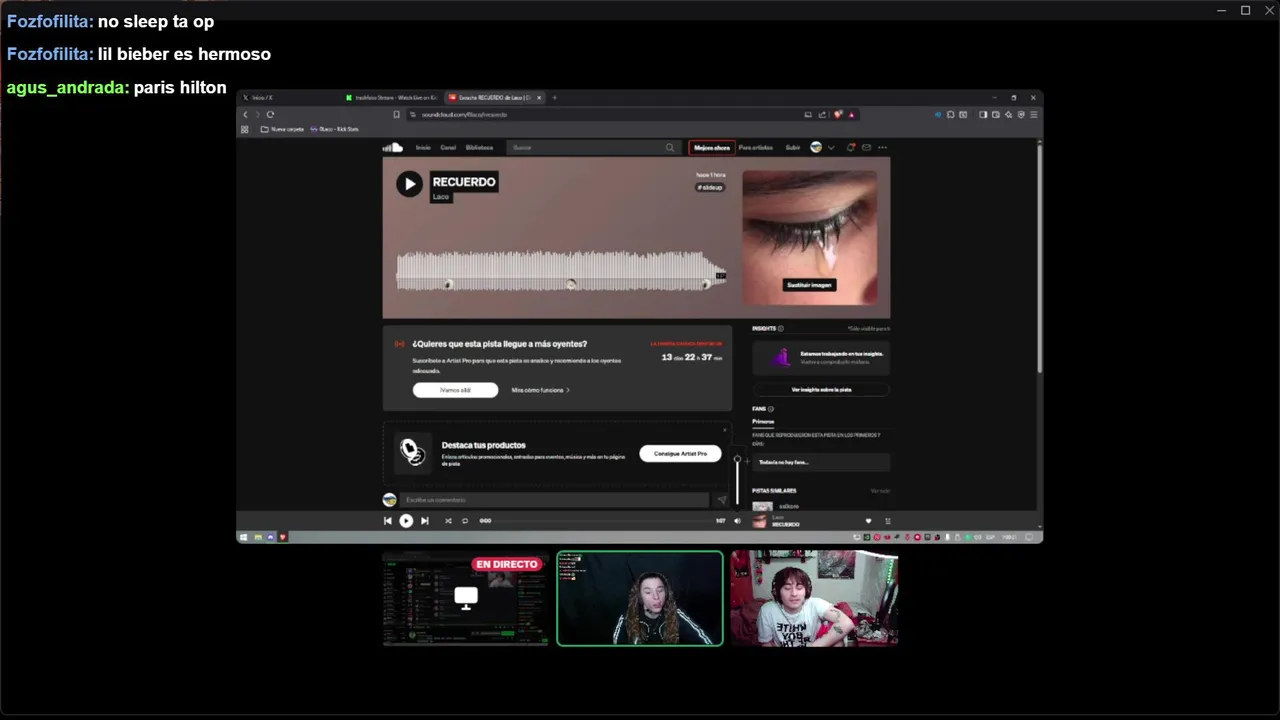Click the browser back arrow
The height and width of the screenshot is (720, 1280).
[246, 115]
